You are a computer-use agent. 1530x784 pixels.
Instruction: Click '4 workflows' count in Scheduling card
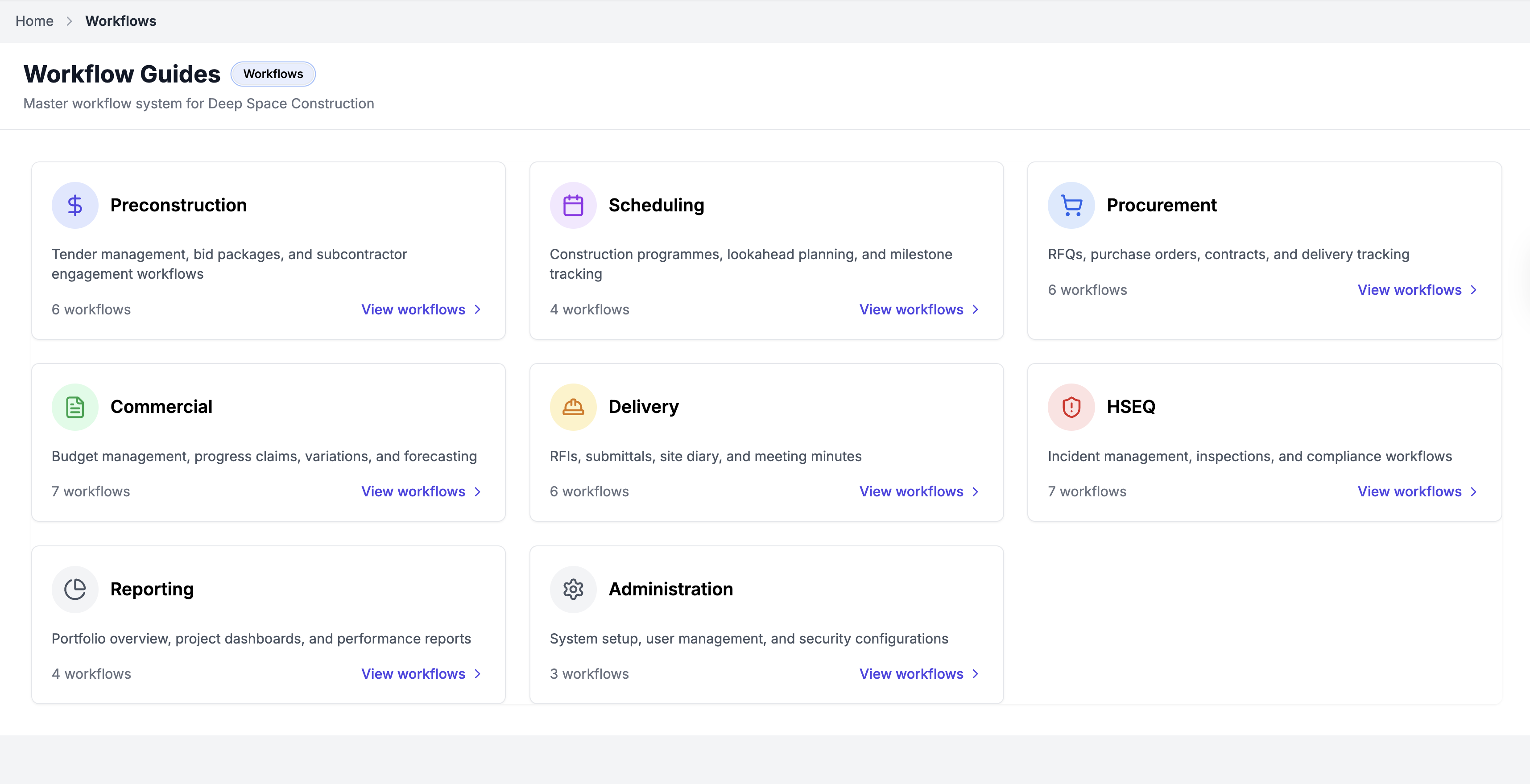589,309
